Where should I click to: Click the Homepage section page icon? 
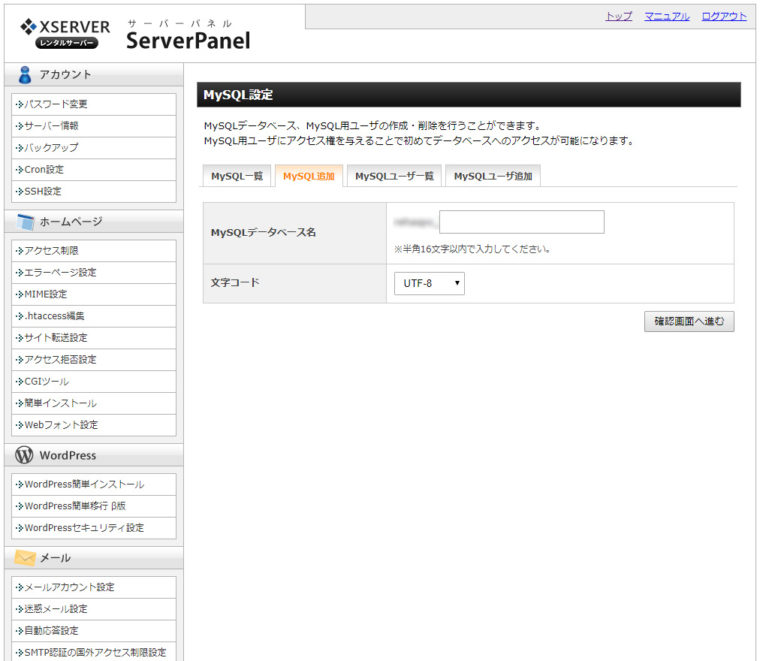pos(26,221)
